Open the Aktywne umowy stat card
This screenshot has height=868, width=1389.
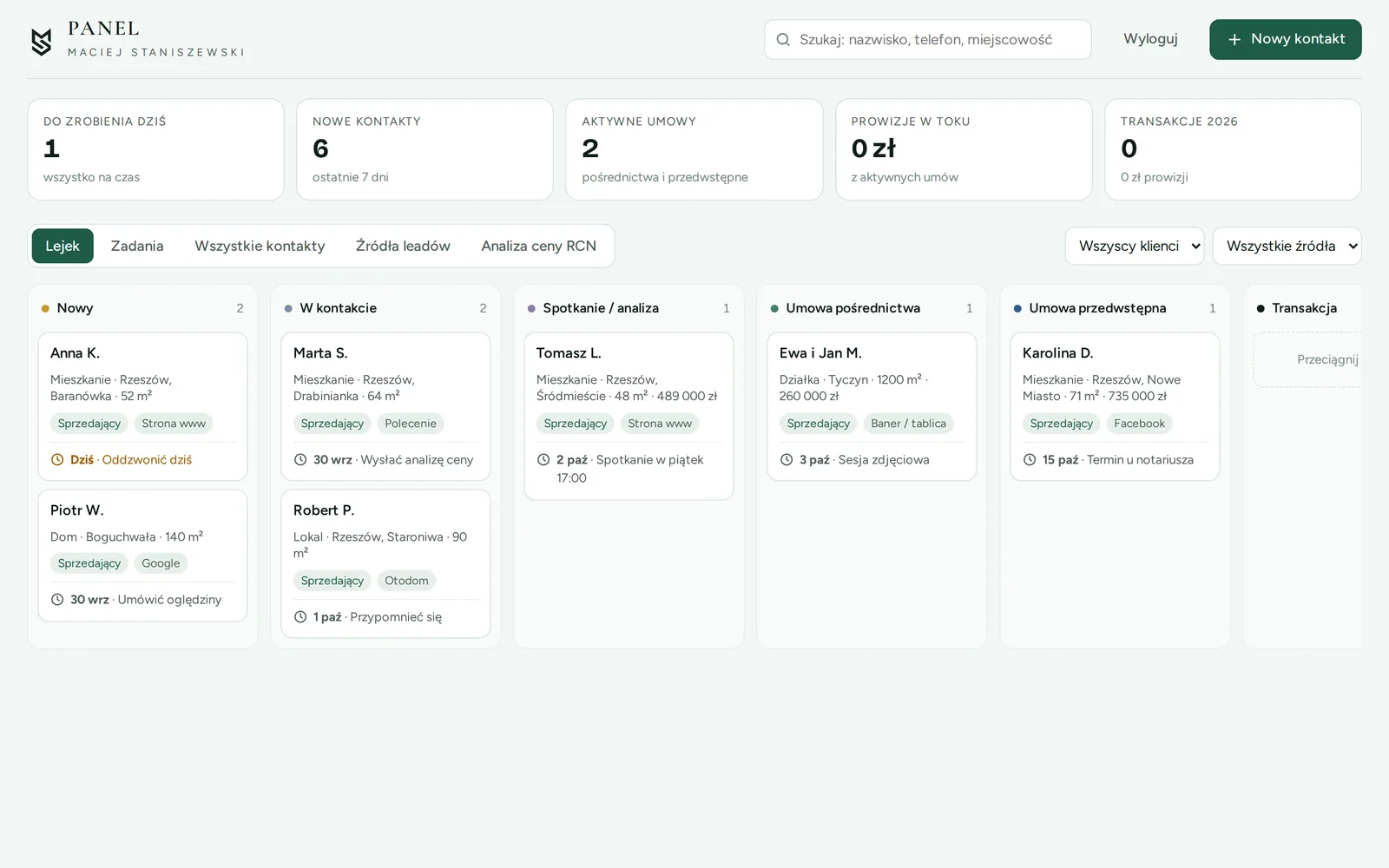(x=694, y=149)
